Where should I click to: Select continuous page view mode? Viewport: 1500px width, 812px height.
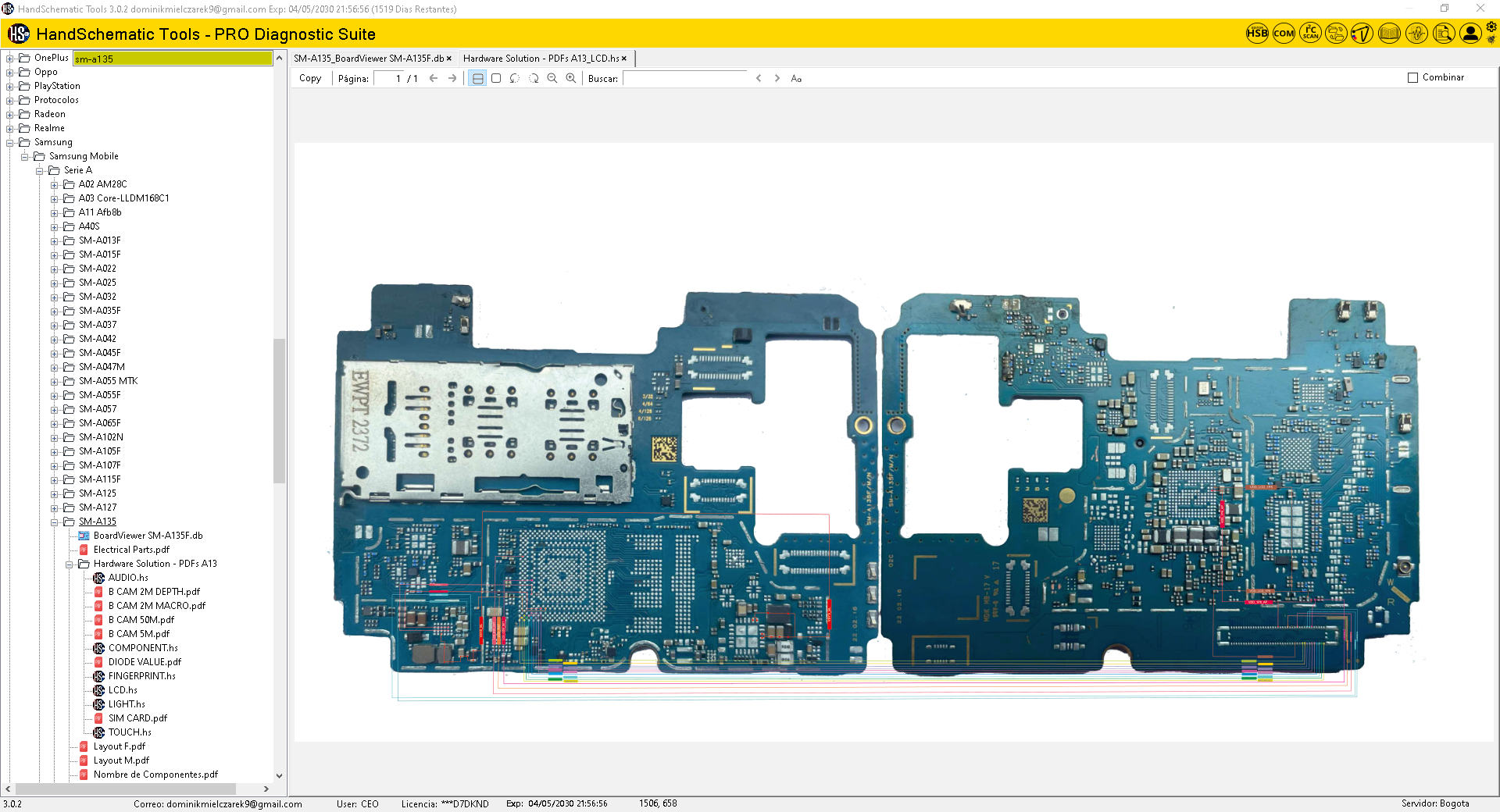pos(477,78)
